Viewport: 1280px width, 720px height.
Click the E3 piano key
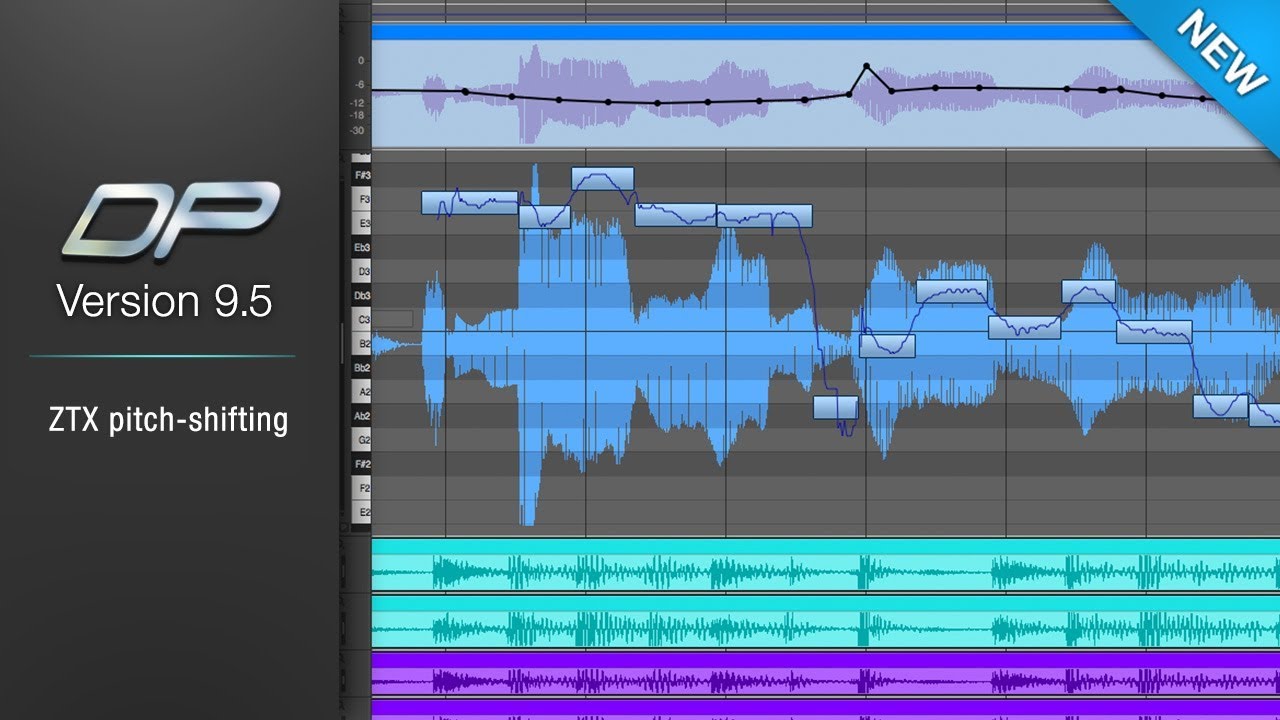point(361,223)
